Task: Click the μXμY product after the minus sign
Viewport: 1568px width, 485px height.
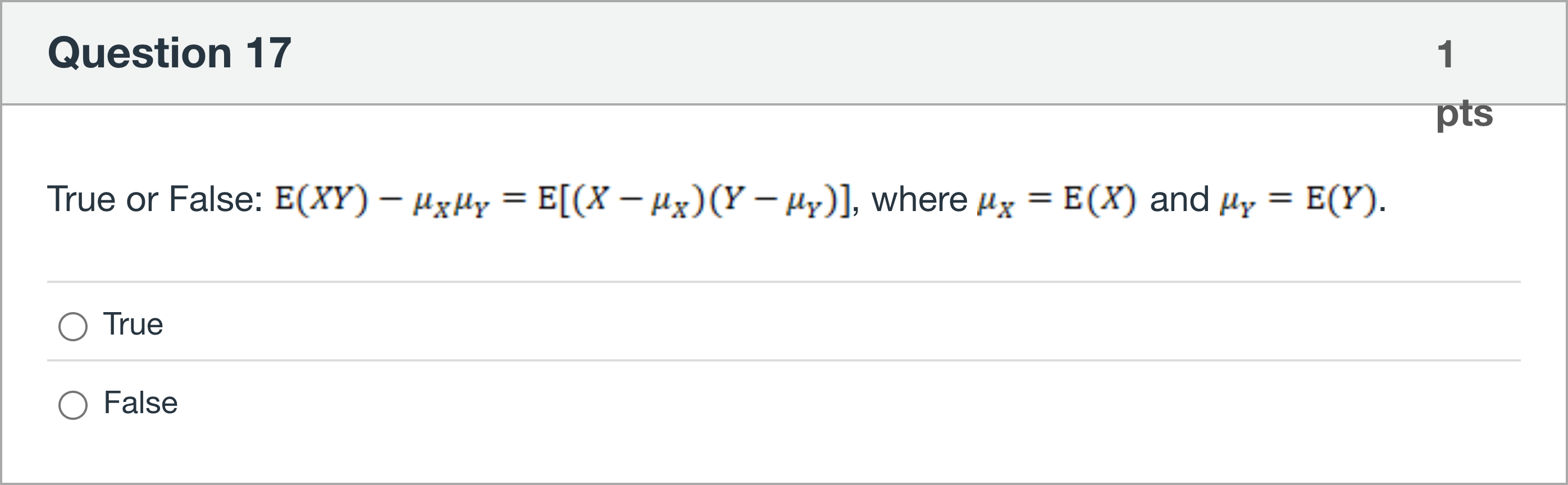Action: pyautogui.click(x=451, y=202)
